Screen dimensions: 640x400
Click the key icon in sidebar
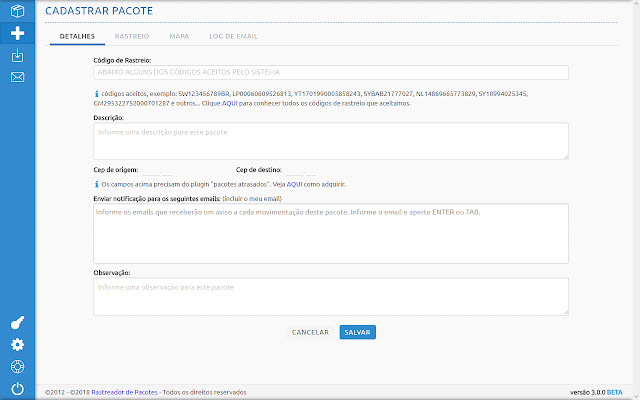17,322
